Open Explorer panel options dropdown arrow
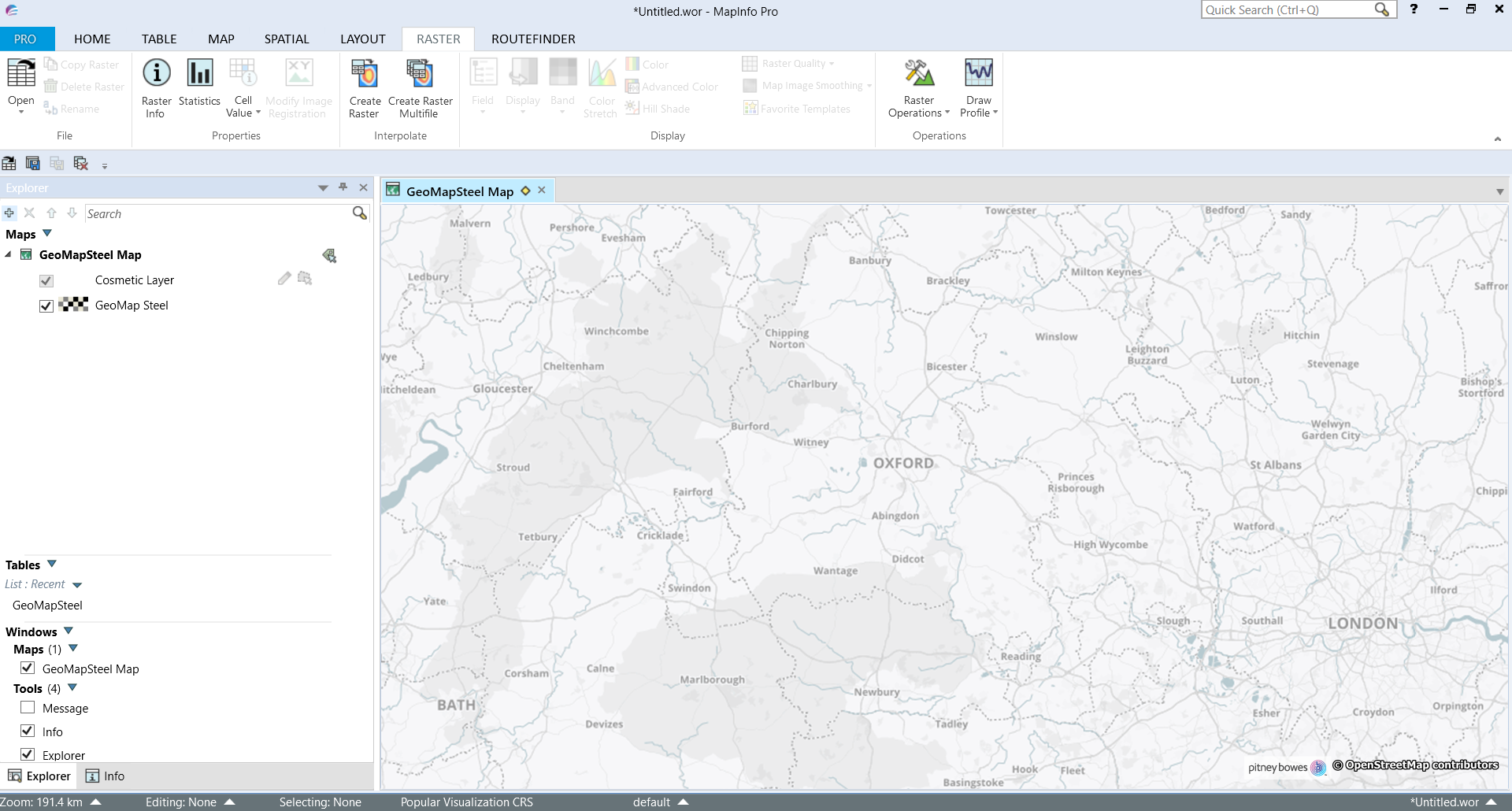Viewport: 1512px width, 811px height. 323,188
